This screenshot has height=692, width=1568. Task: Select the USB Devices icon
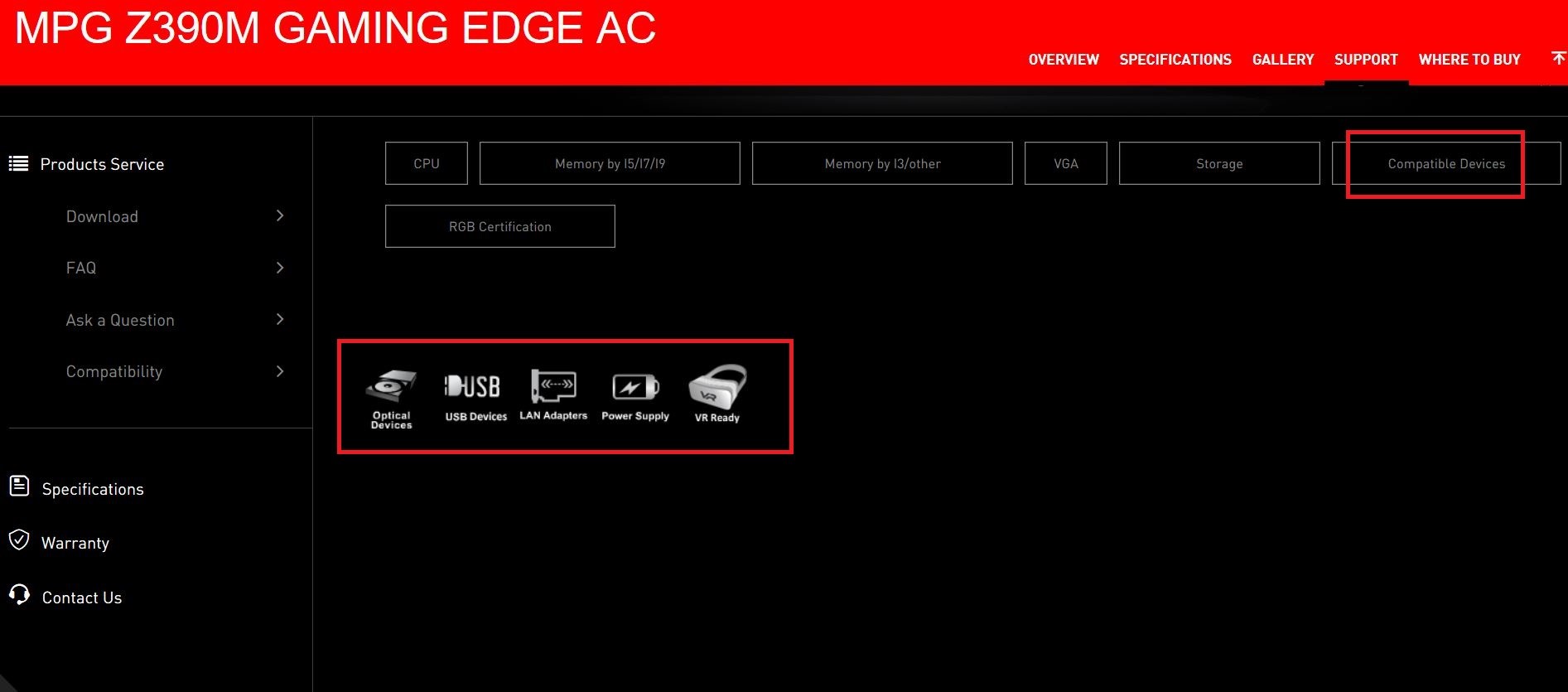475,396
